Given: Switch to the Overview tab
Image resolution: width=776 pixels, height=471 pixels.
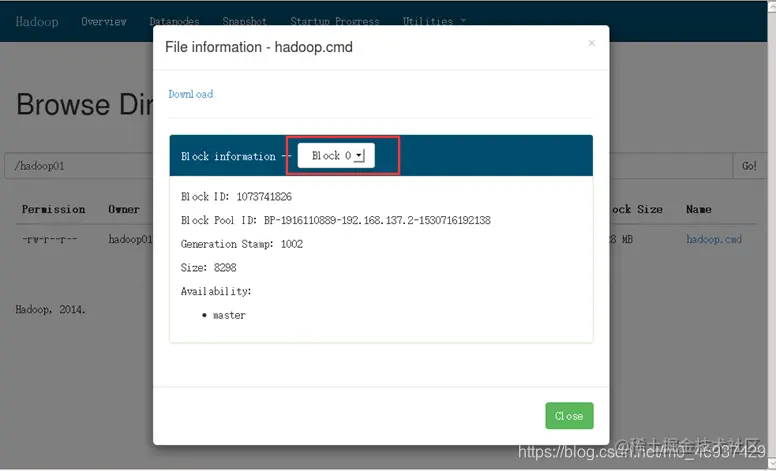Looking at the screenshot, I should pyautogui.click(x=104, y=22).
